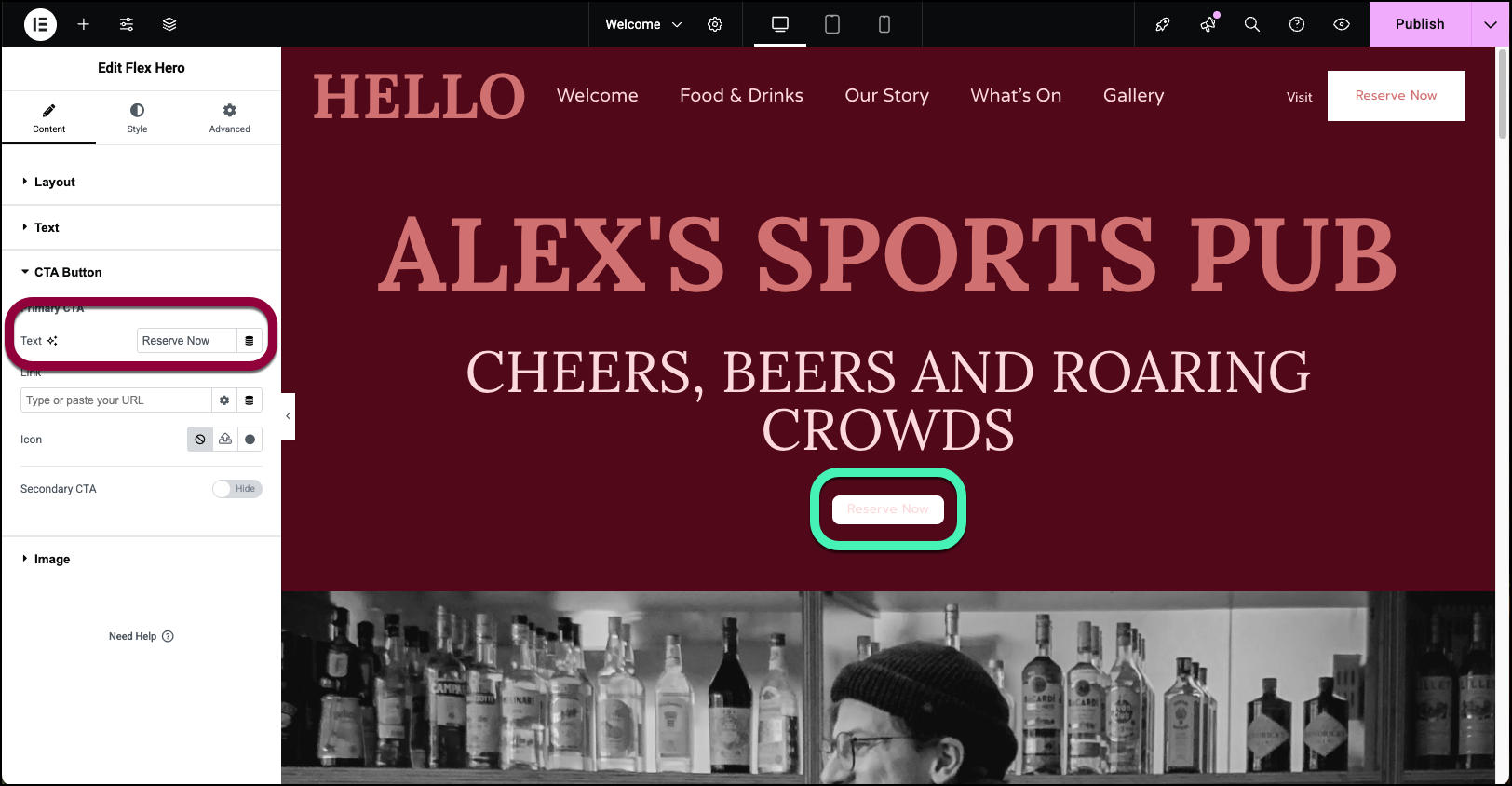The image size is (1512, 786).
Task: Open site settings sliders icon
Action: click(127, 24)
